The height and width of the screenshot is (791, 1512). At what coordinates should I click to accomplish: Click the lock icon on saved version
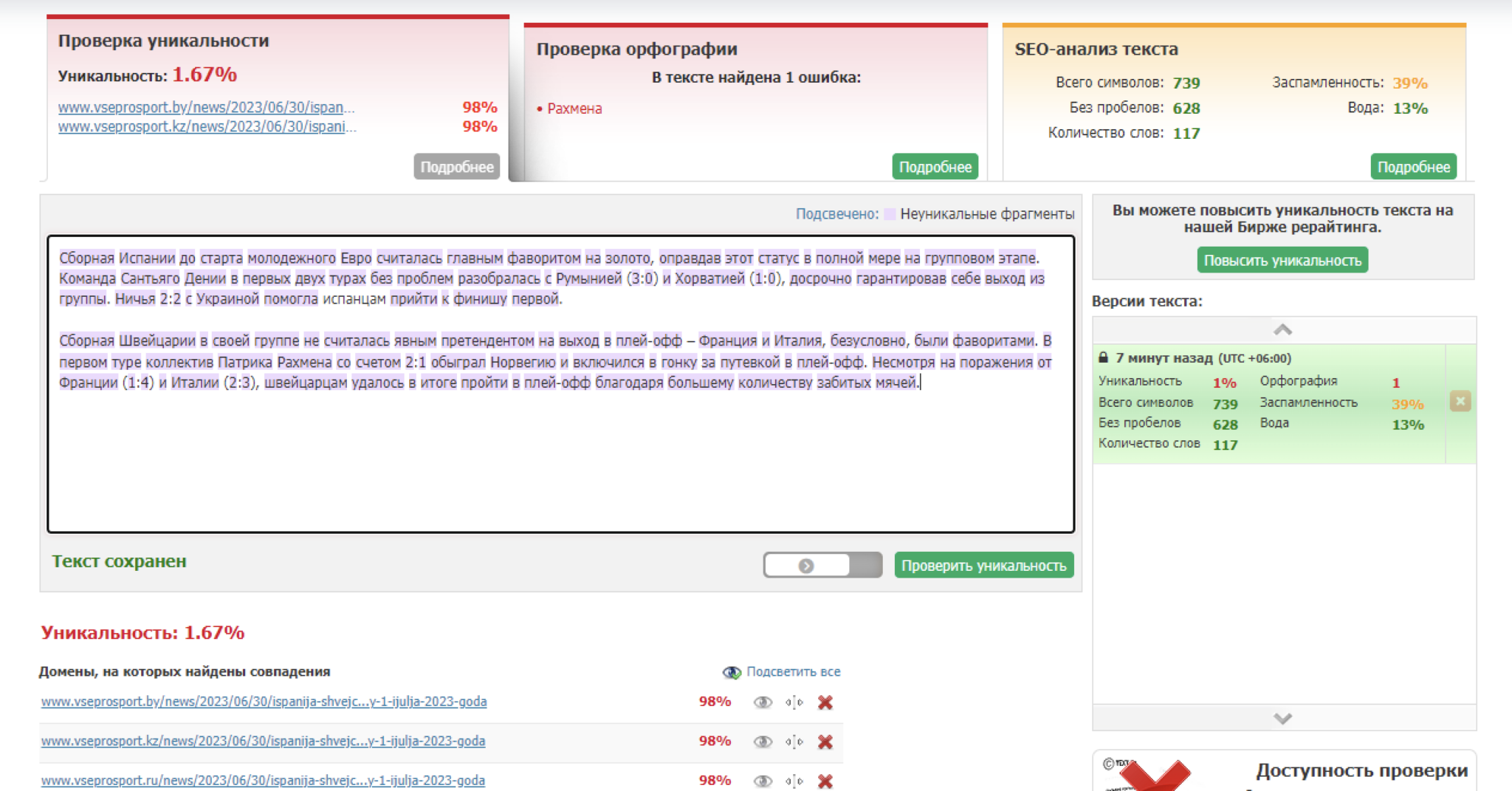click(1103, 358)
